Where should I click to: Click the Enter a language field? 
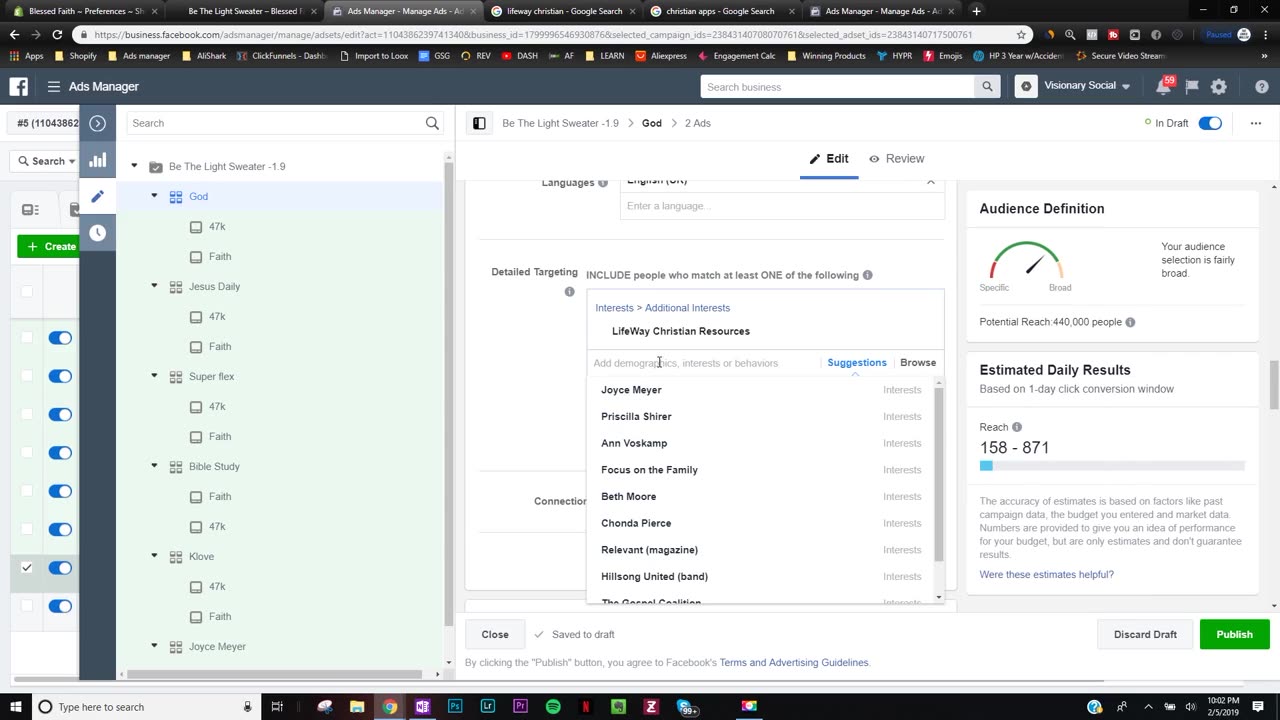tap(782, 206)
